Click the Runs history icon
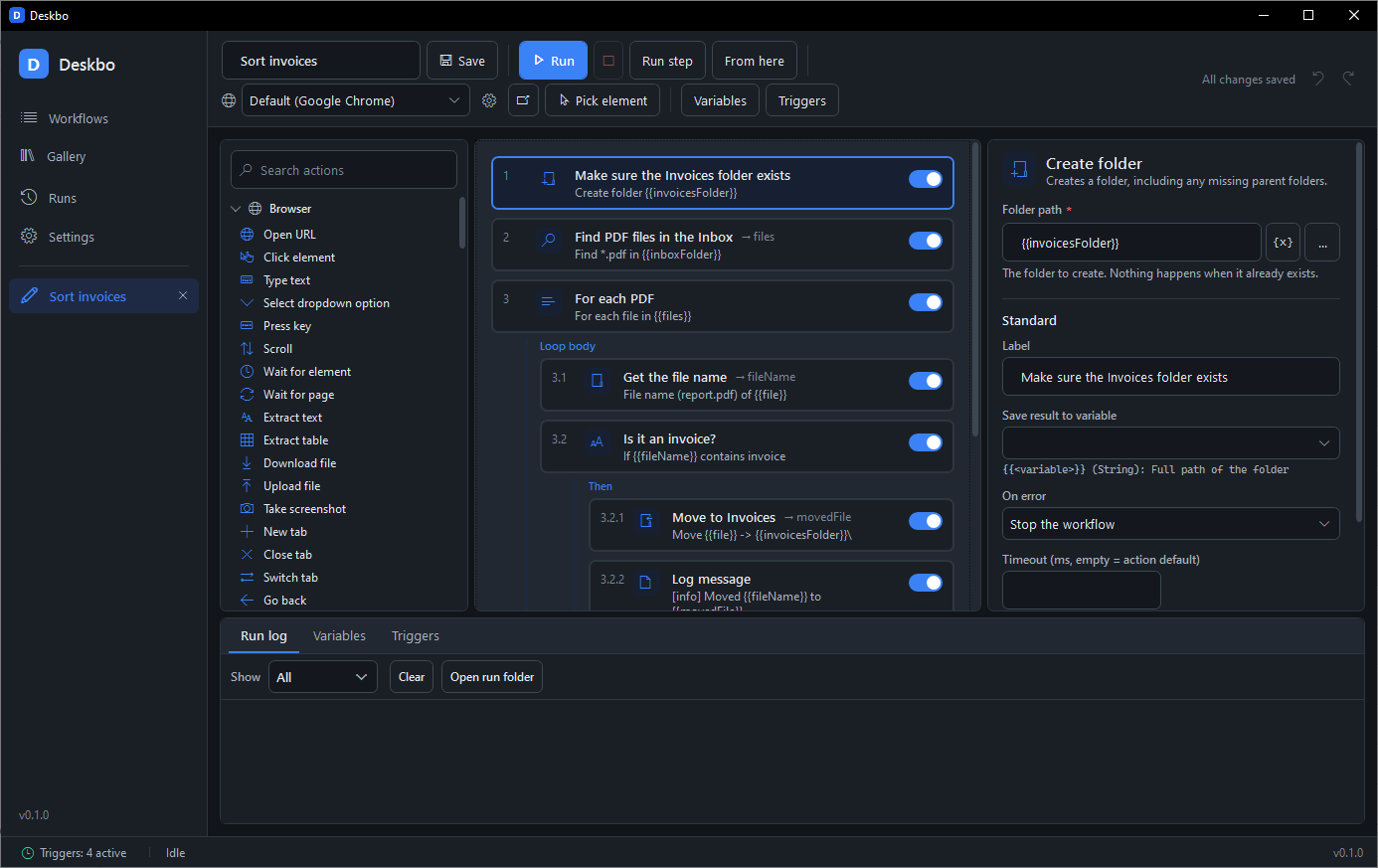This screenshot has height=868, width=1378. pos(29,198)
